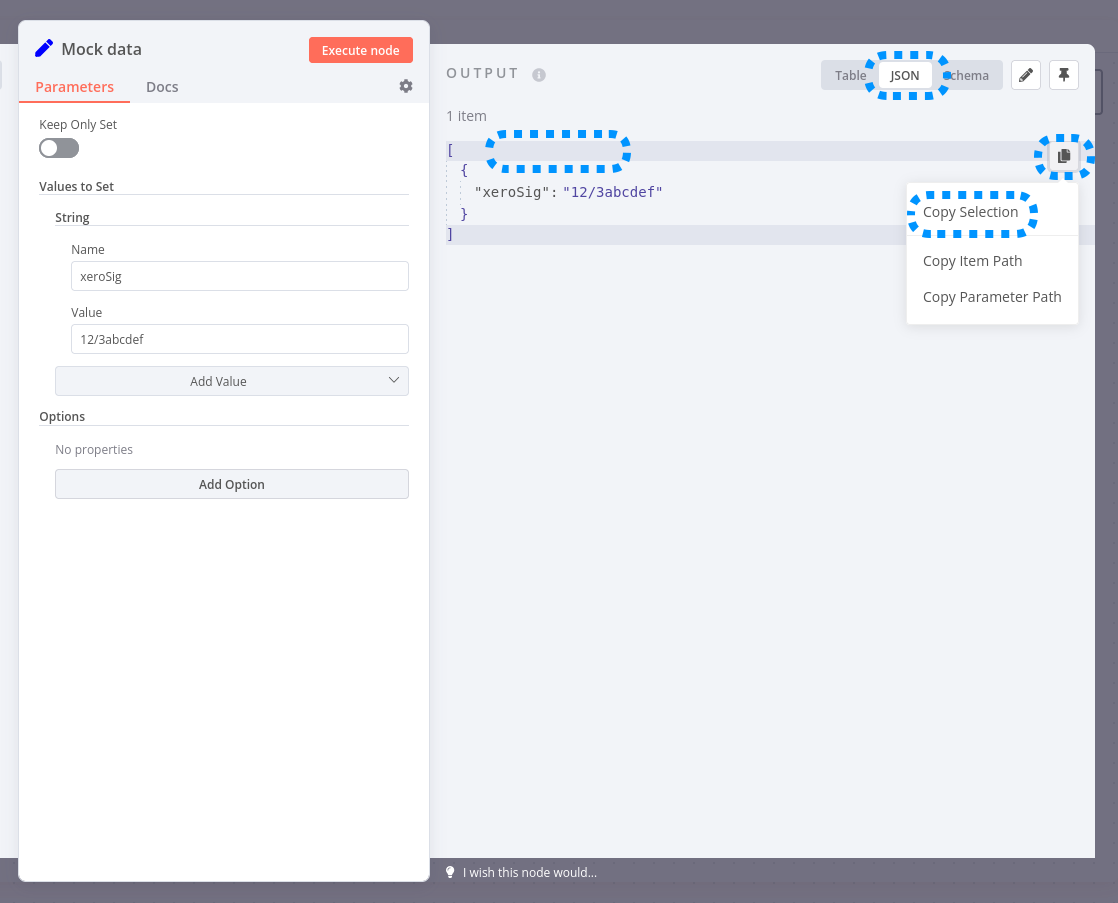Click the OUTPUT info icon

point(539,75)
